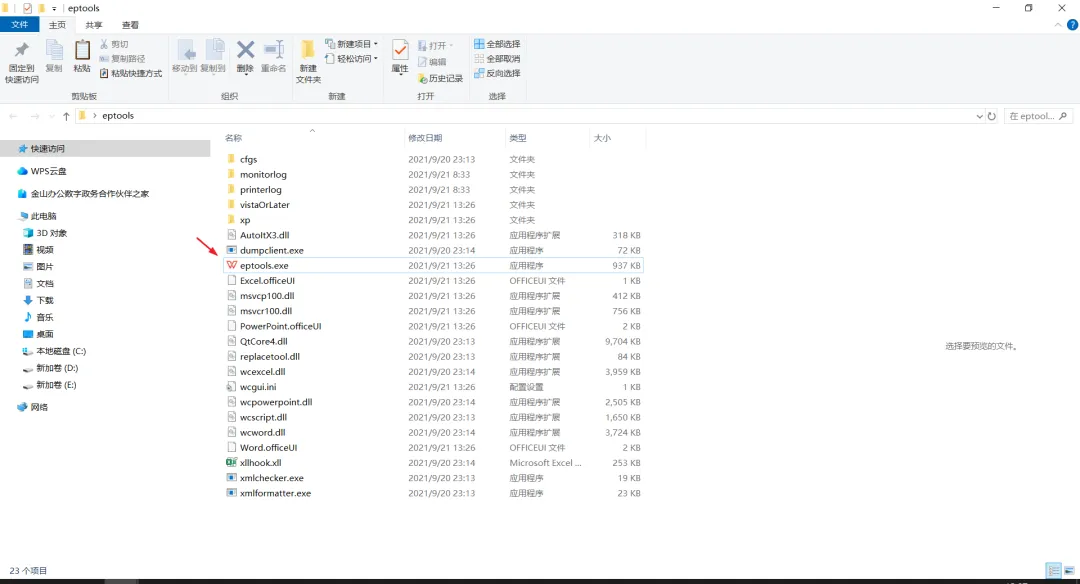Sort by Size column header

[603, 138]
